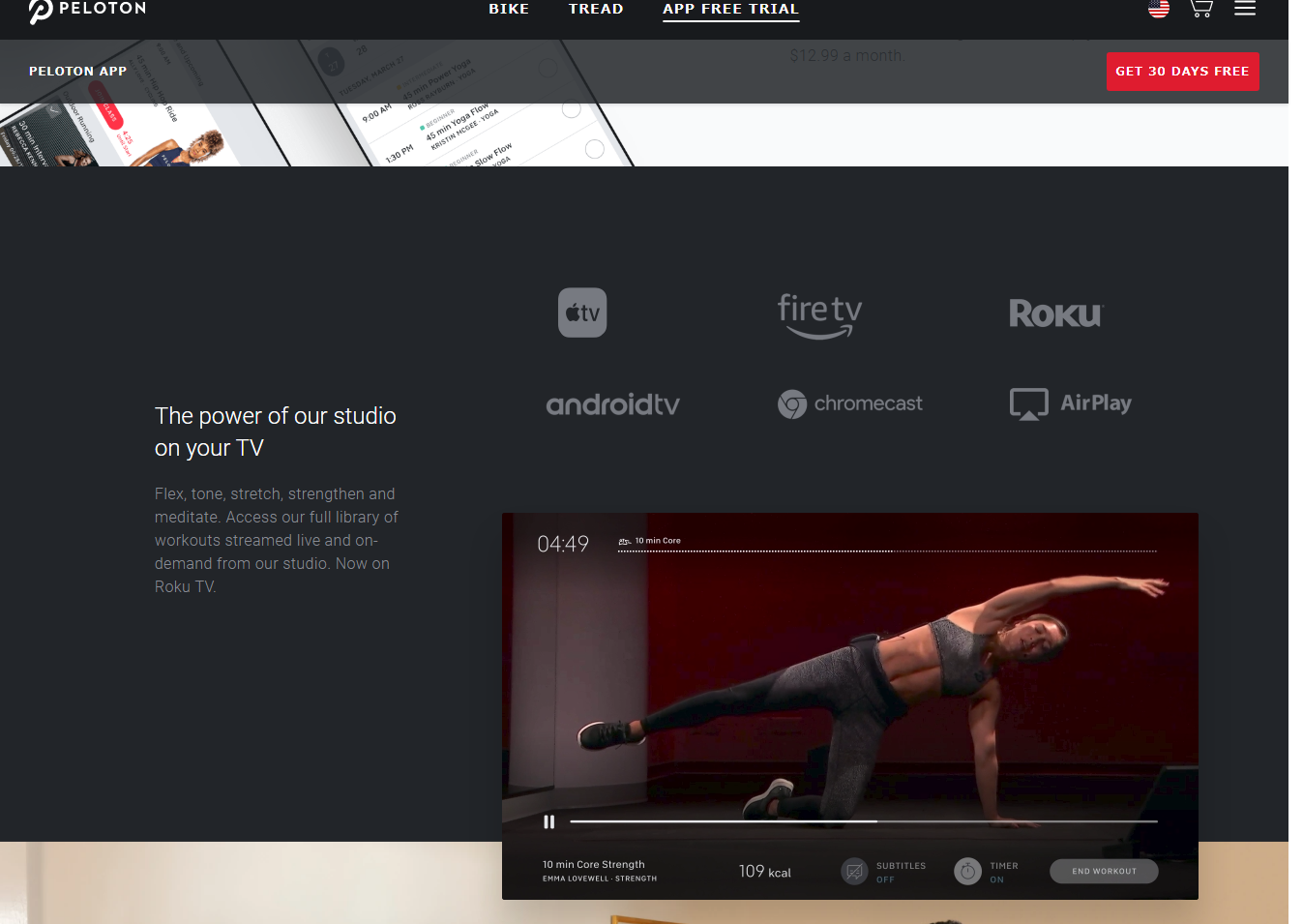This screenshot has width=1303, height=924.
Task: Open the hamburger menu
Action: pyautogui.click(x=1245, y=8)
